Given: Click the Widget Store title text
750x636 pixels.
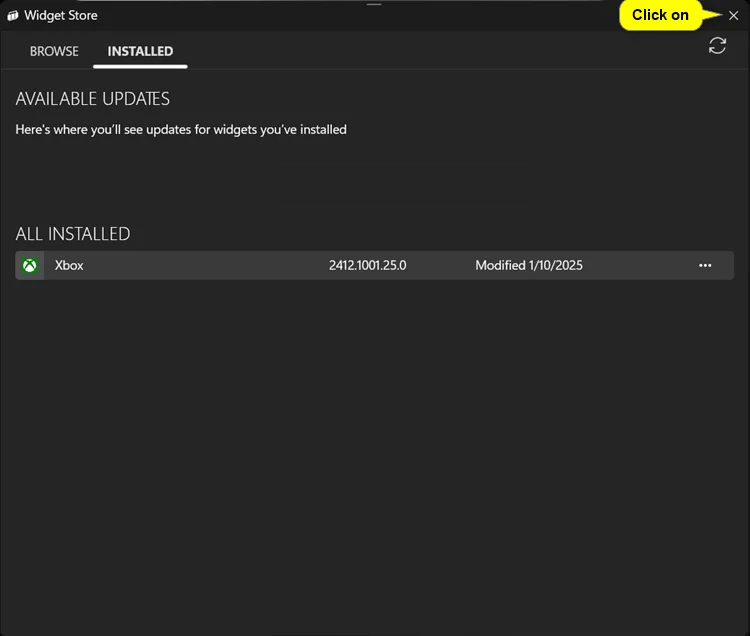Looking at the screenshot, I should [61, 16].
